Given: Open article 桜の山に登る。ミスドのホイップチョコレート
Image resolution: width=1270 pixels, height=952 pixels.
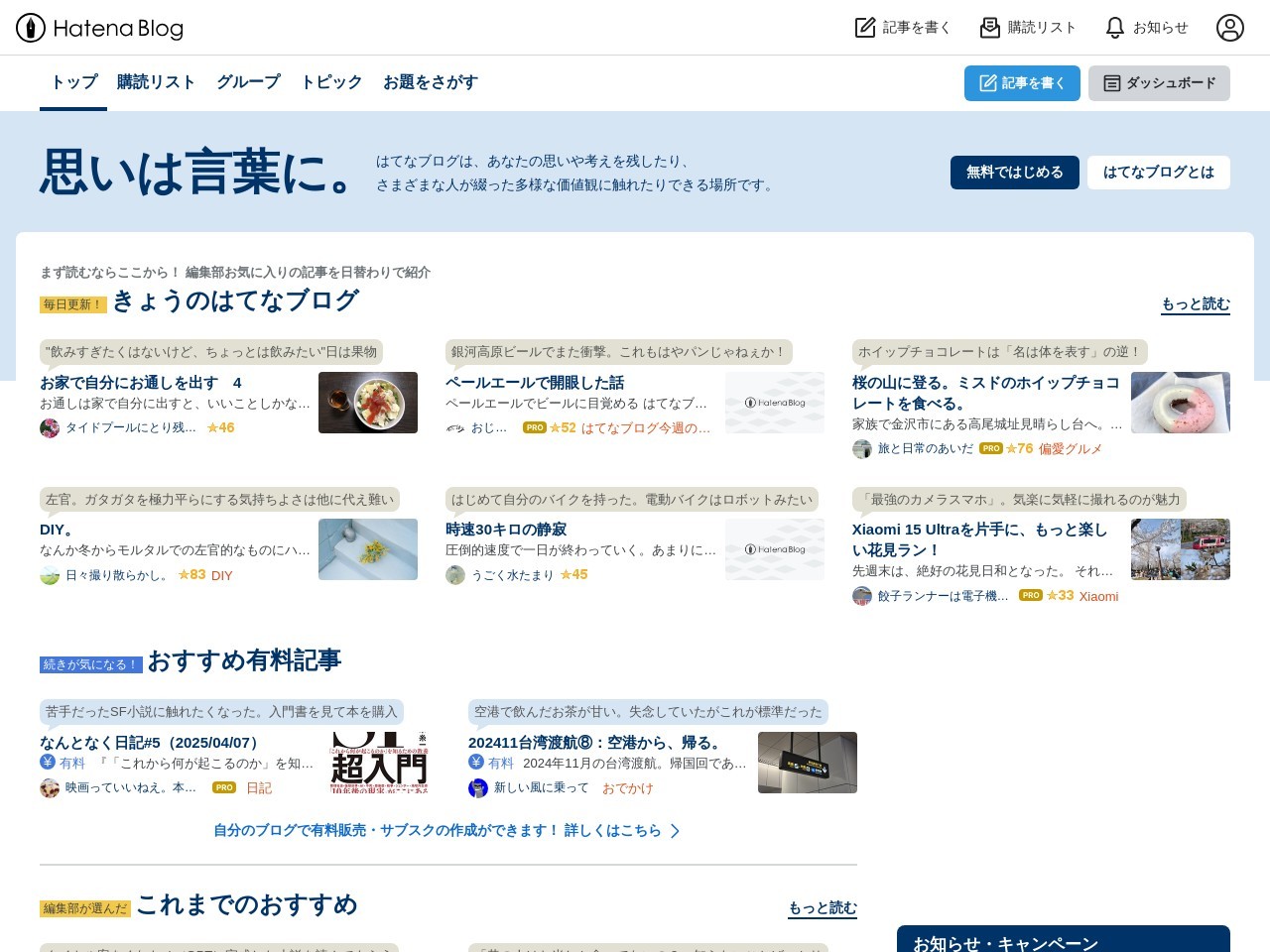Looking at the screenshot, I should (986, 393).
